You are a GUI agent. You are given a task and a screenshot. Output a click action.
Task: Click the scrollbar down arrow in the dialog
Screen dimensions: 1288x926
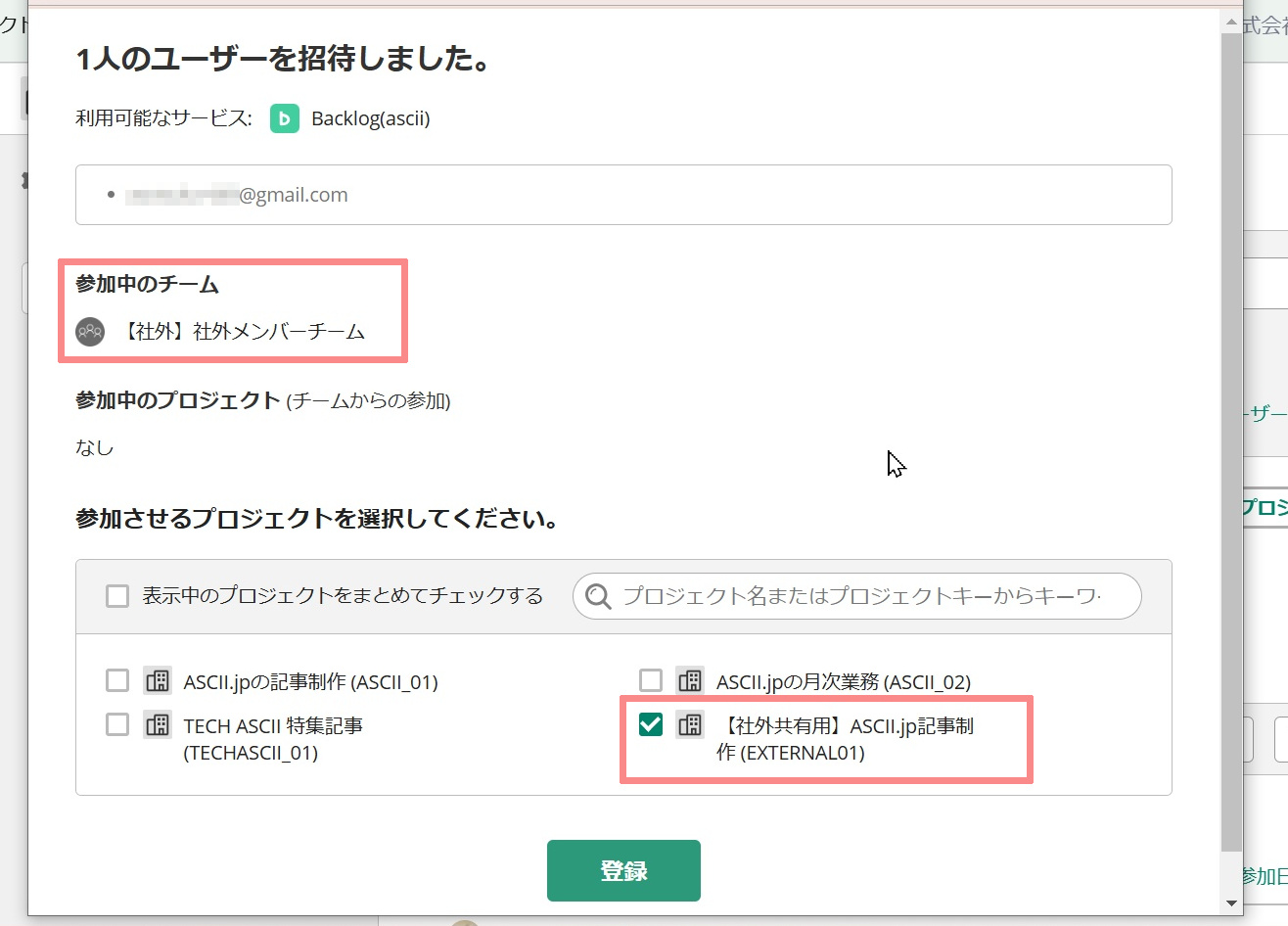1232,903
